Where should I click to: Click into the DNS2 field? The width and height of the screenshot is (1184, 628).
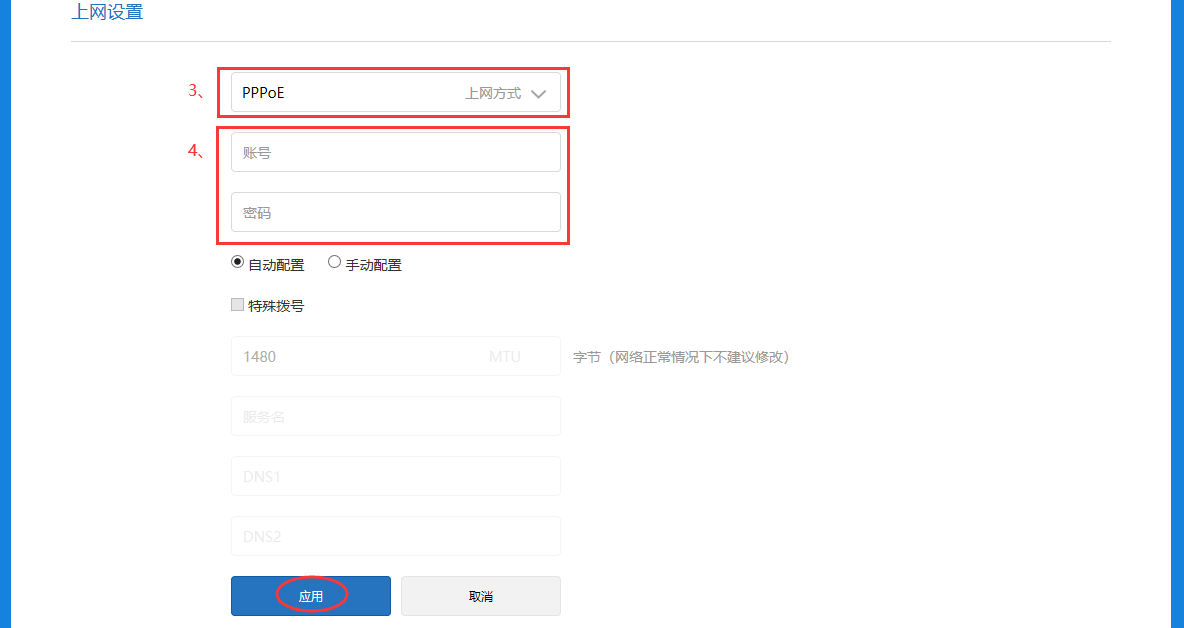point(395,537)
